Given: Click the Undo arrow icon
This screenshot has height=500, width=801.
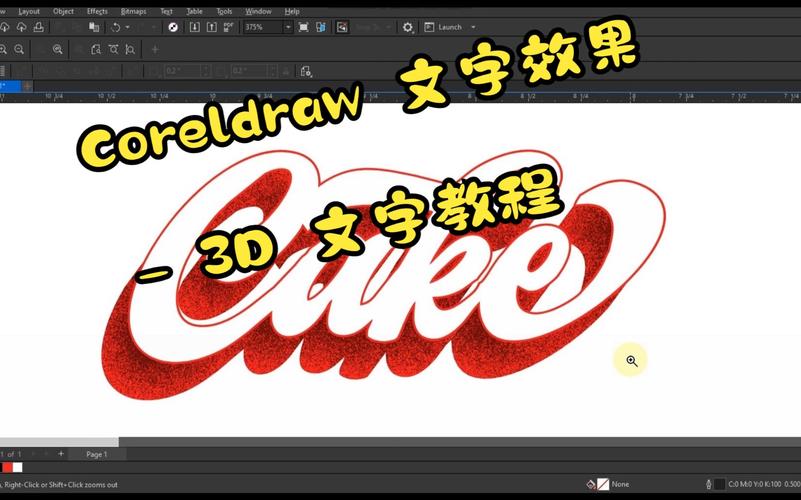Looking at the screenshot, I should tap(115, 27).
